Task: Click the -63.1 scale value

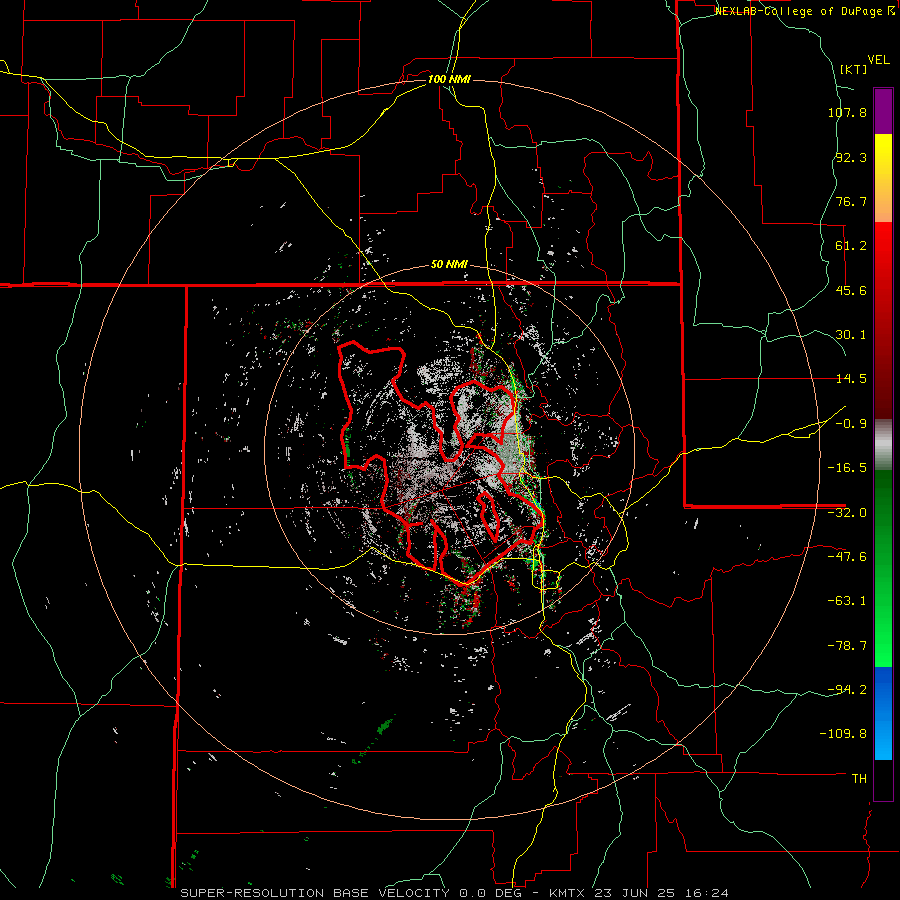Action: [x=847, y=601]
